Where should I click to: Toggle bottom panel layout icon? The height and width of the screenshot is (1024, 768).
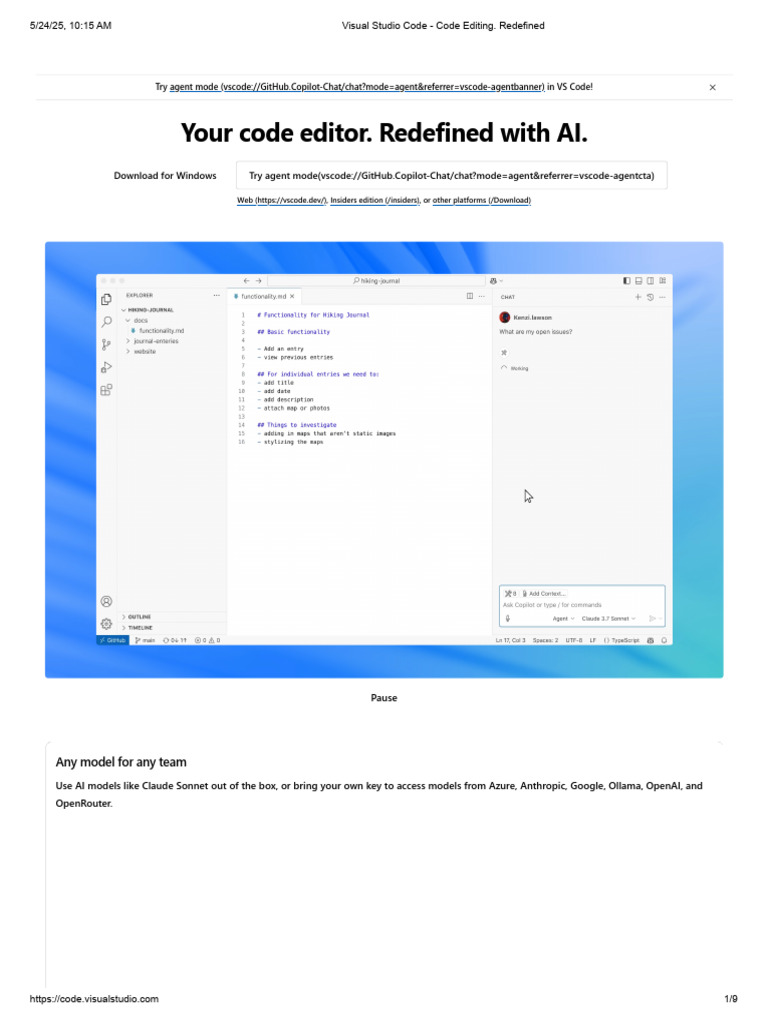[x=639, y=281]
